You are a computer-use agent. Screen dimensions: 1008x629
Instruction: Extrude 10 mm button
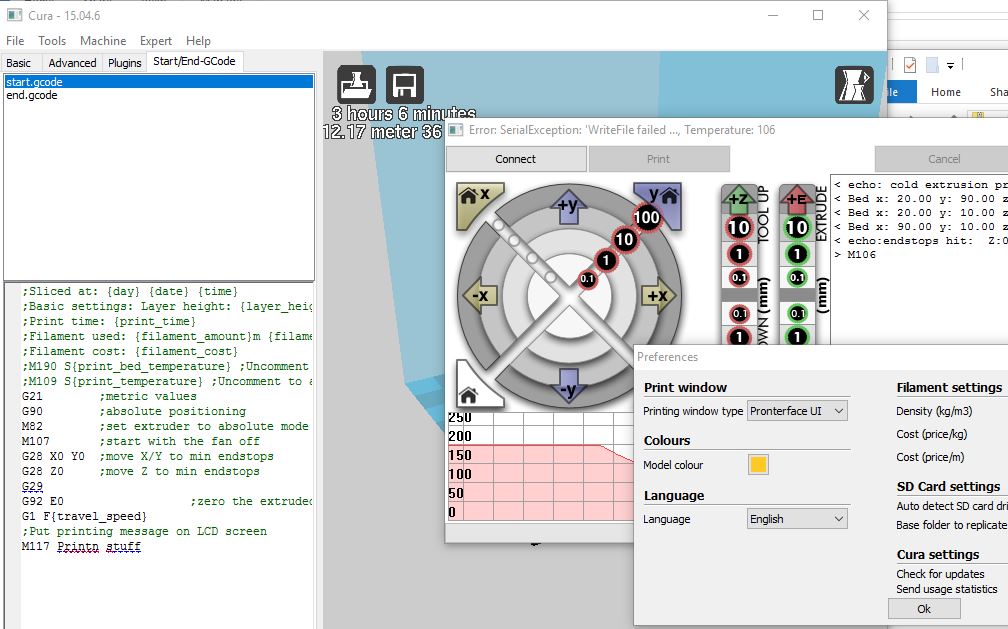[797, 227]
